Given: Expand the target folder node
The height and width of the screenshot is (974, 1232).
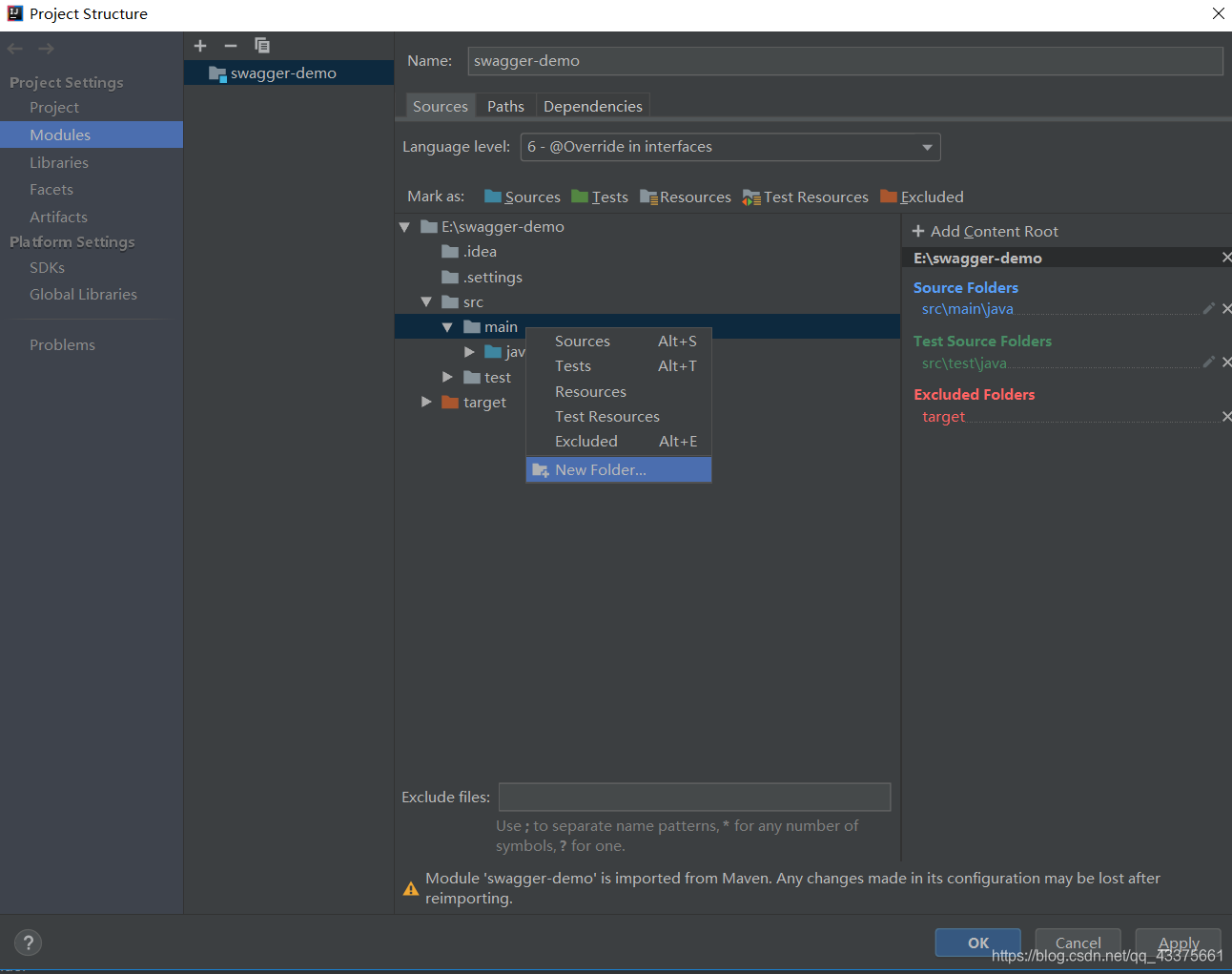Looking at the screenshot, I should pyautogui.click(x=426, y=403).
